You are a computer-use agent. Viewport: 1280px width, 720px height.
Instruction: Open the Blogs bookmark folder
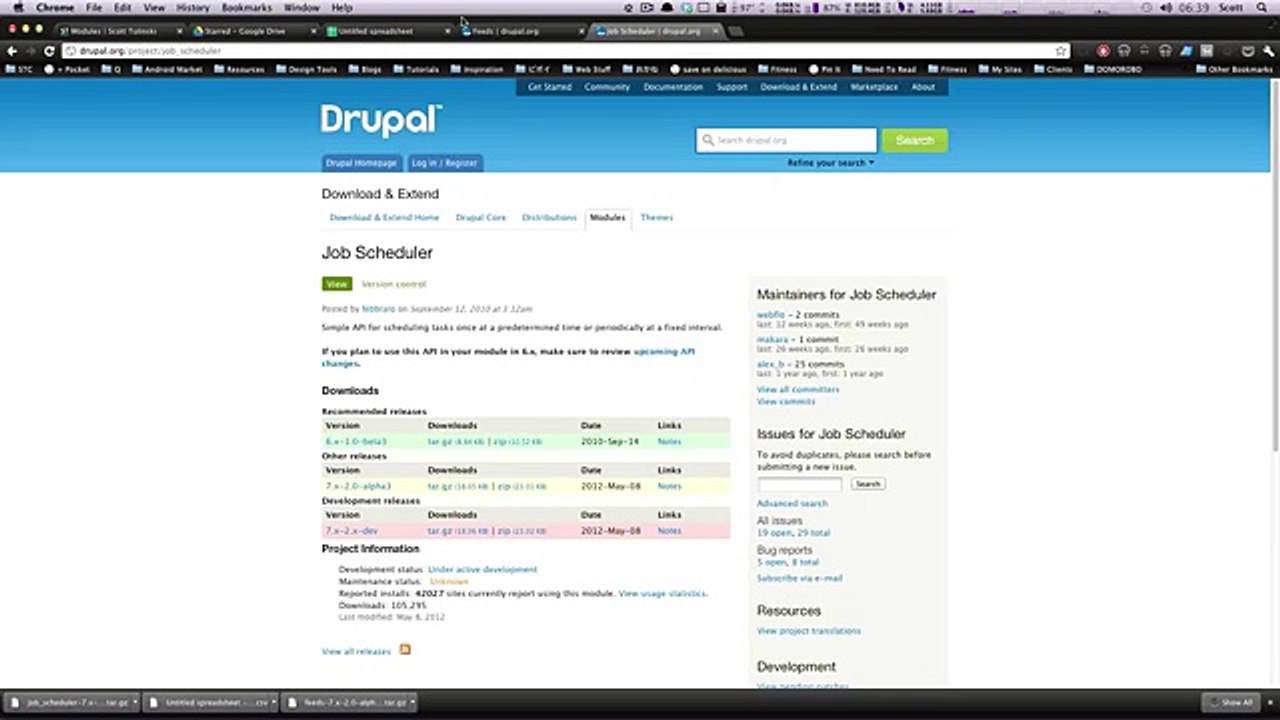click(x=364, y=70)
